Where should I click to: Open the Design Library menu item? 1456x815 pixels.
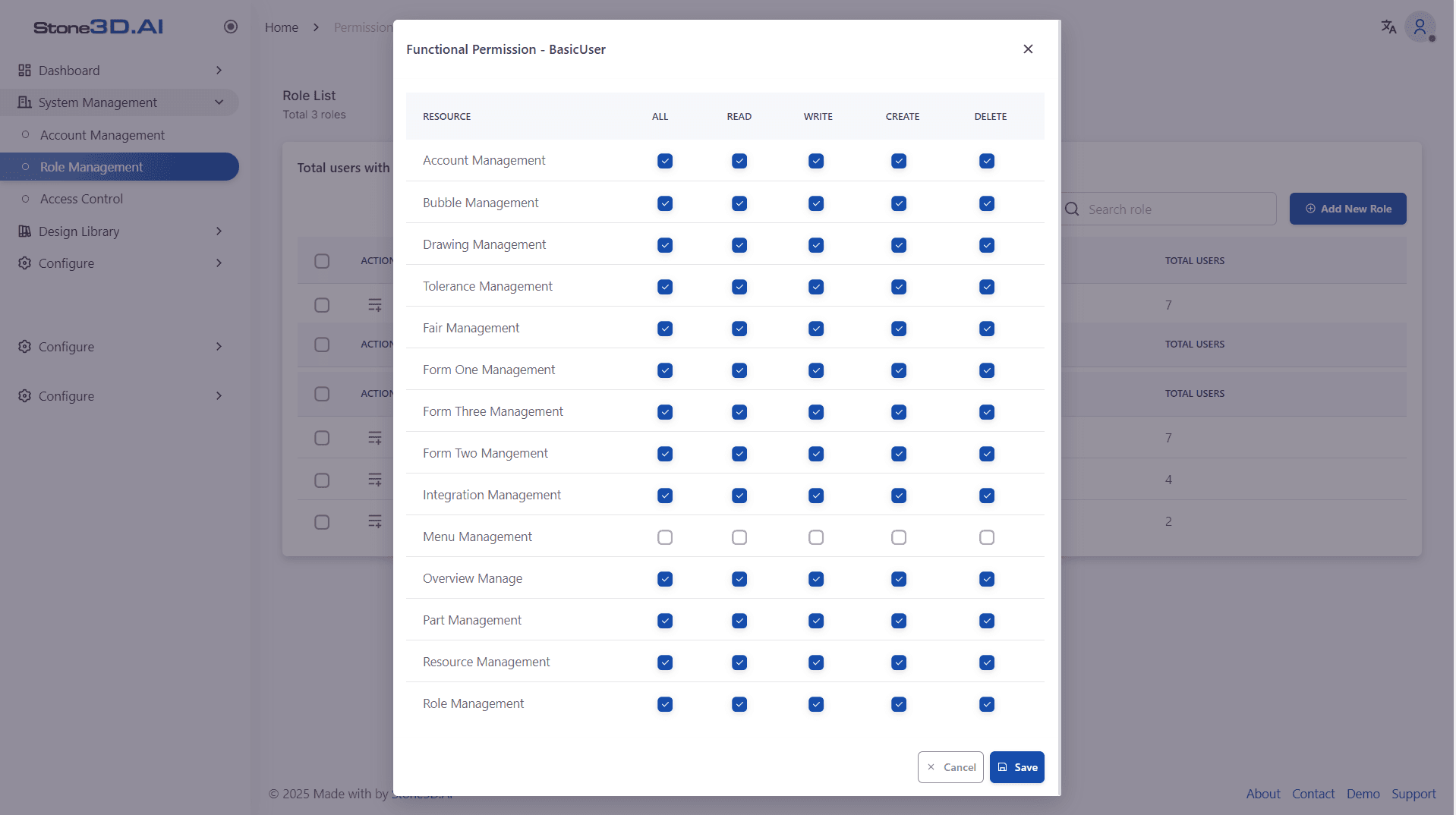pos(119,231)
